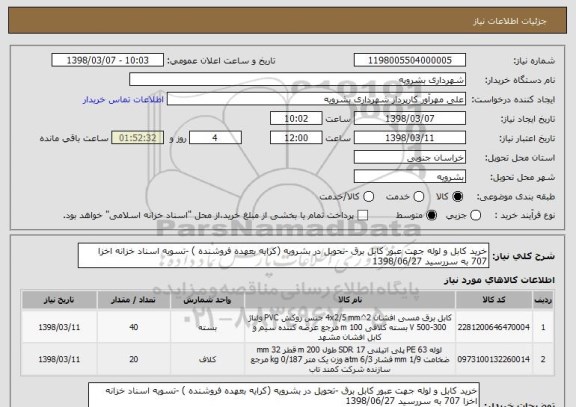
Task: Click the request creator name field
Action: (316, 99)
